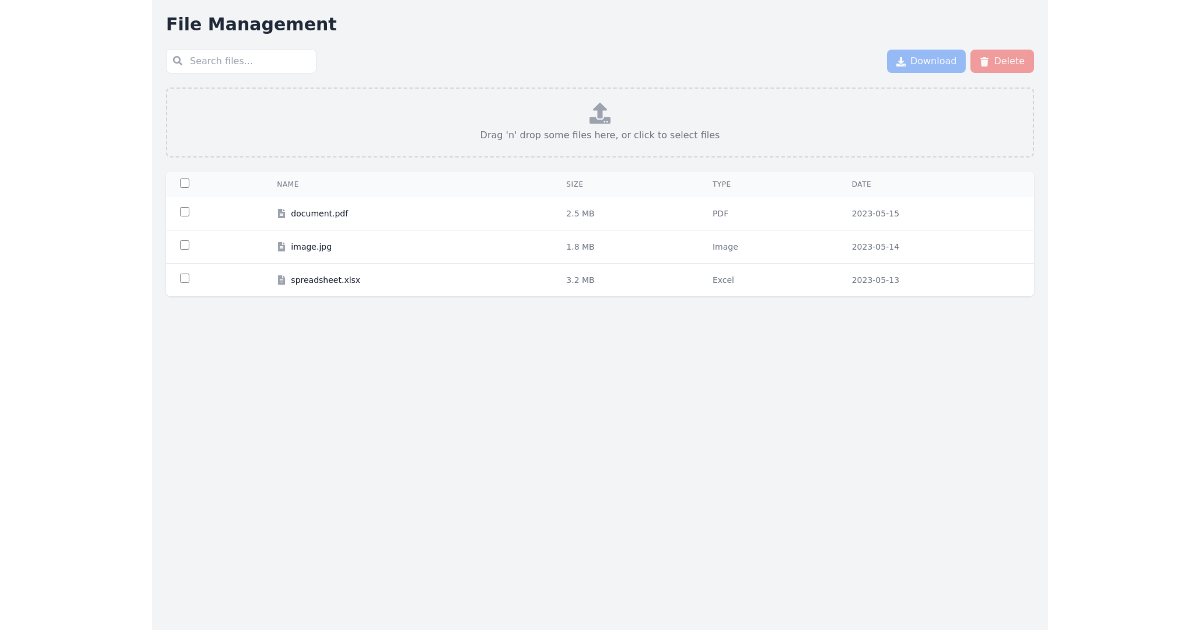Open the document.pdf file name
1200x630 pixels.
[319, 214]
